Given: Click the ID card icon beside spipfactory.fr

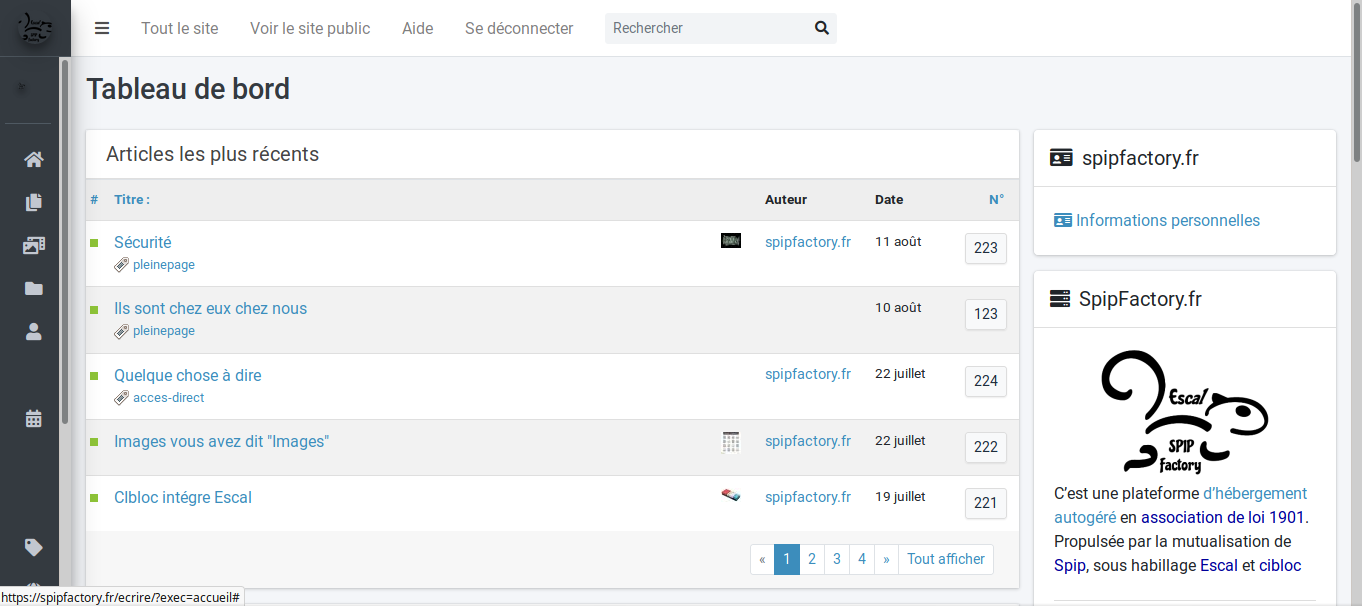Looking at the screenshot, I should 1061,158.
